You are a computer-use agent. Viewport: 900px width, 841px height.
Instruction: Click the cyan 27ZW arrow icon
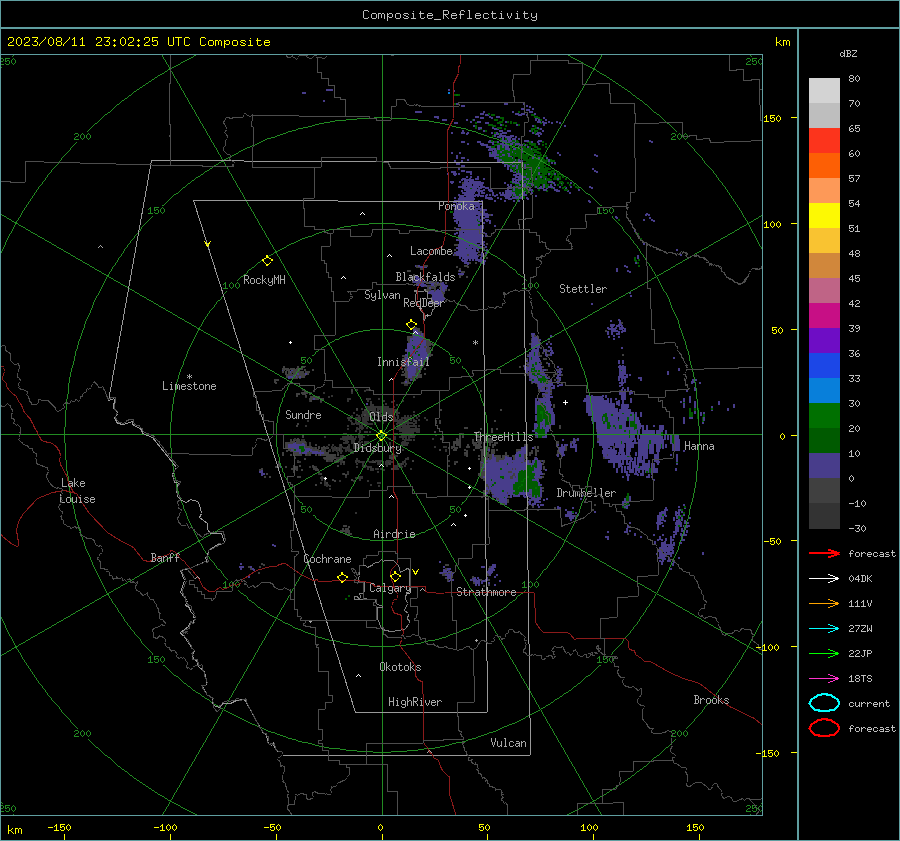(x=824, y=629)
